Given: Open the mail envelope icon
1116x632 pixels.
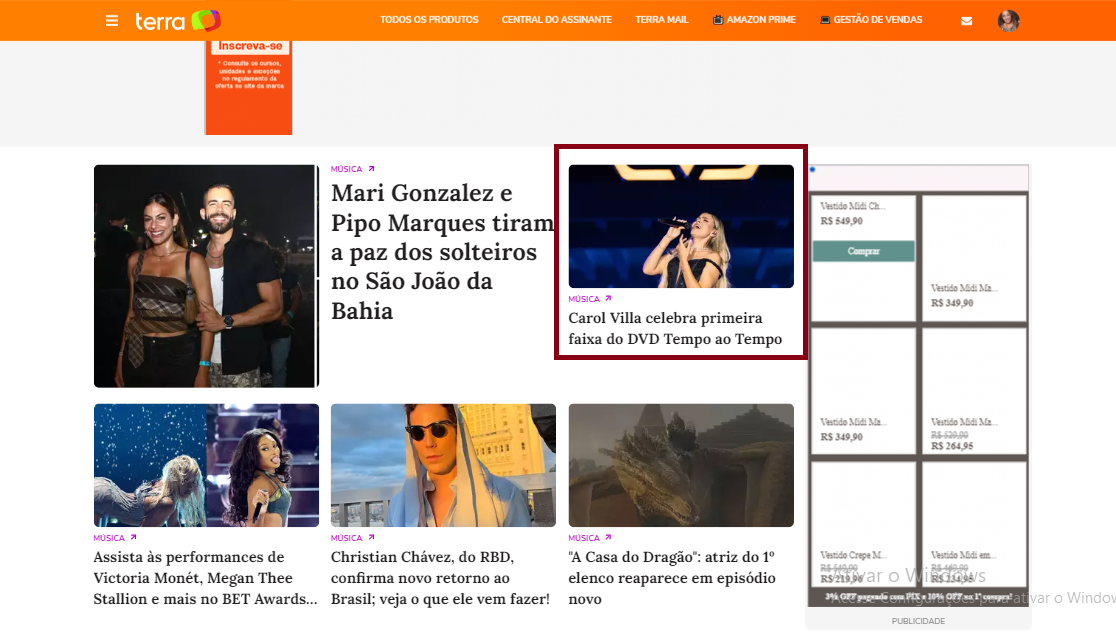Looking at the screenshot, I should coord(967,21).
